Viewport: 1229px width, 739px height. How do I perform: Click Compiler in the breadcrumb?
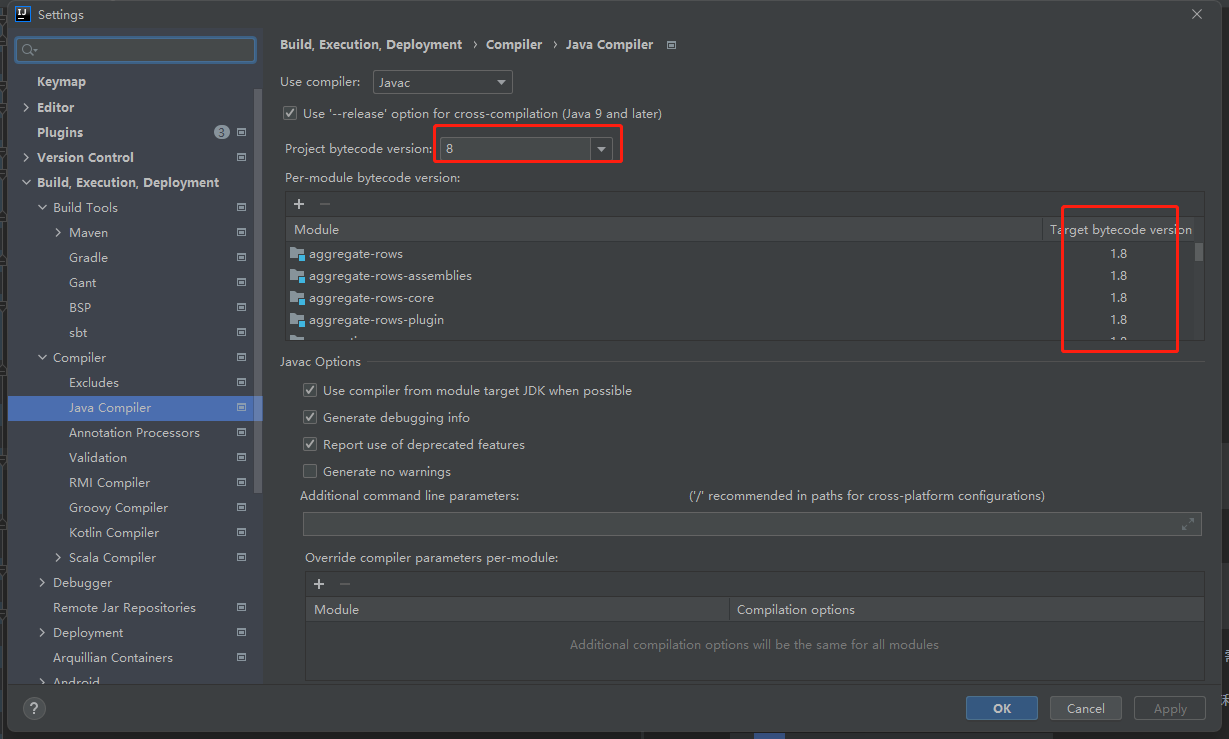tap(514, 45)
